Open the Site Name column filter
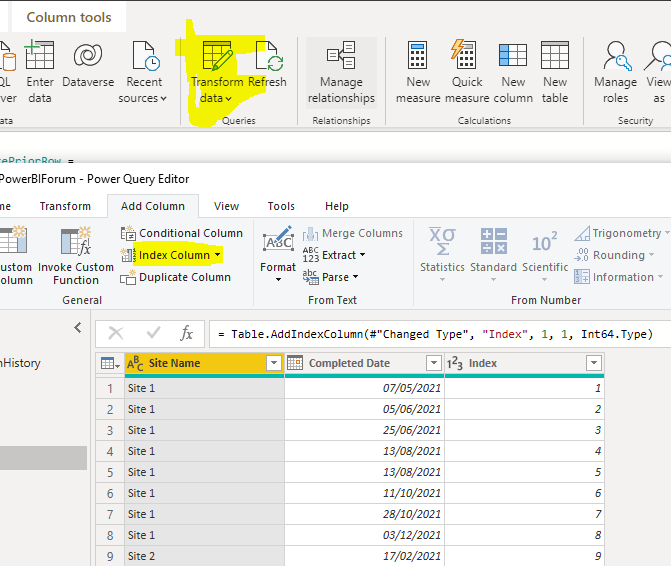Image resolution: width=671 pixels, height=566 pixels. (x=274, y=363)
